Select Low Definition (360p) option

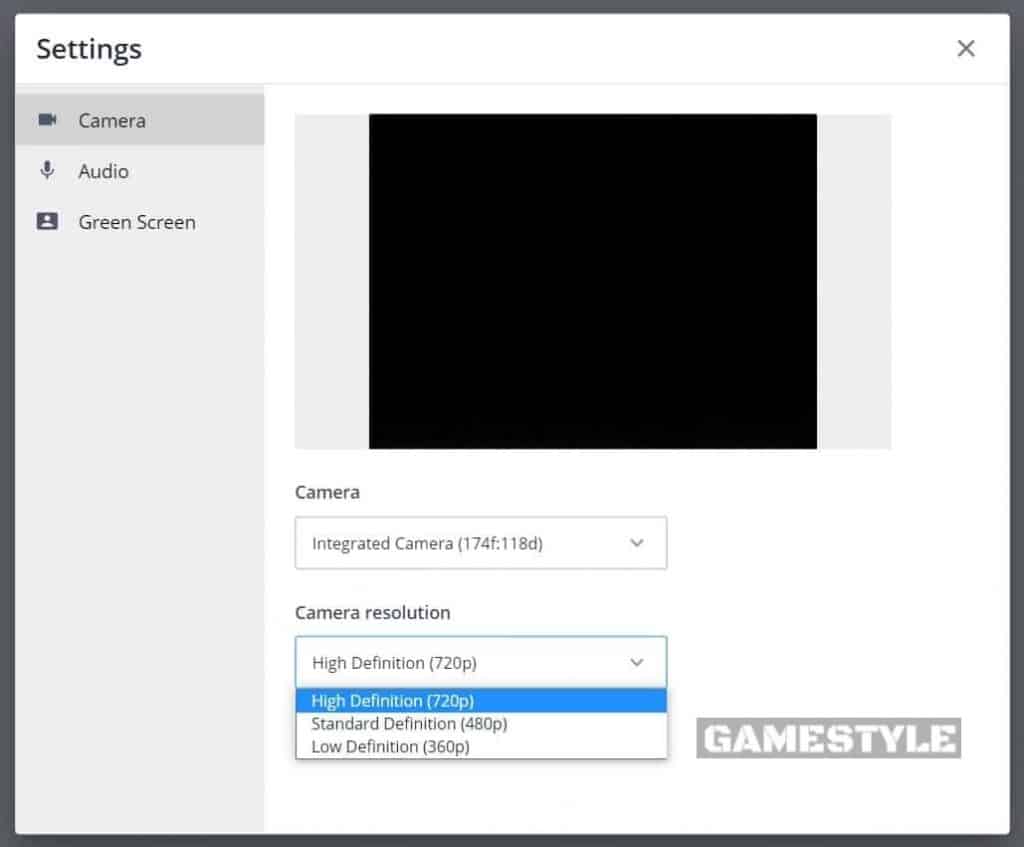pyautogui.click(x=390, y=746)
